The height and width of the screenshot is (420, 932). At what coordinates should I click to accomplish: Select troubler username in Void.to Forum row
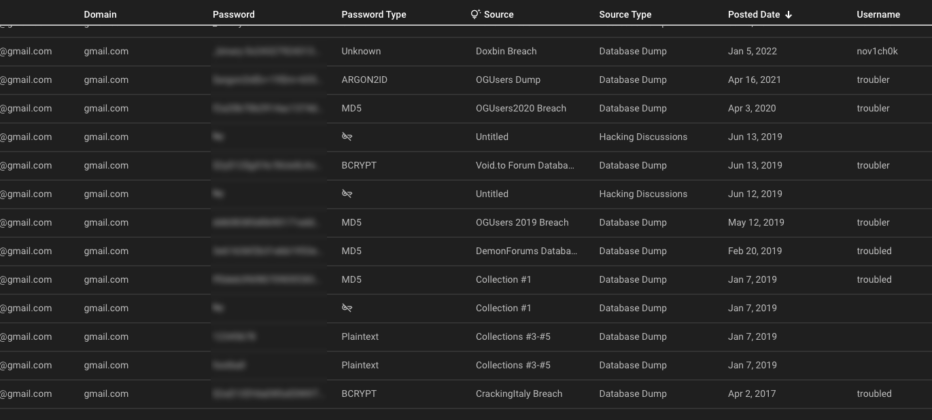tap(873, 165)
